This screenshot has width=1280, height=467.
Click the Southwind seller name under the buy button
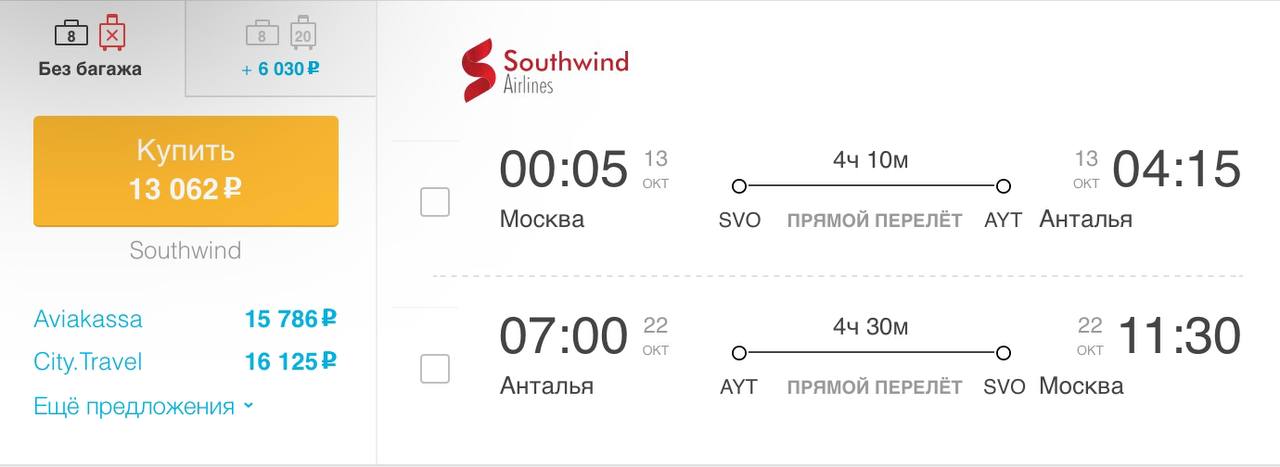coord(185,250)
